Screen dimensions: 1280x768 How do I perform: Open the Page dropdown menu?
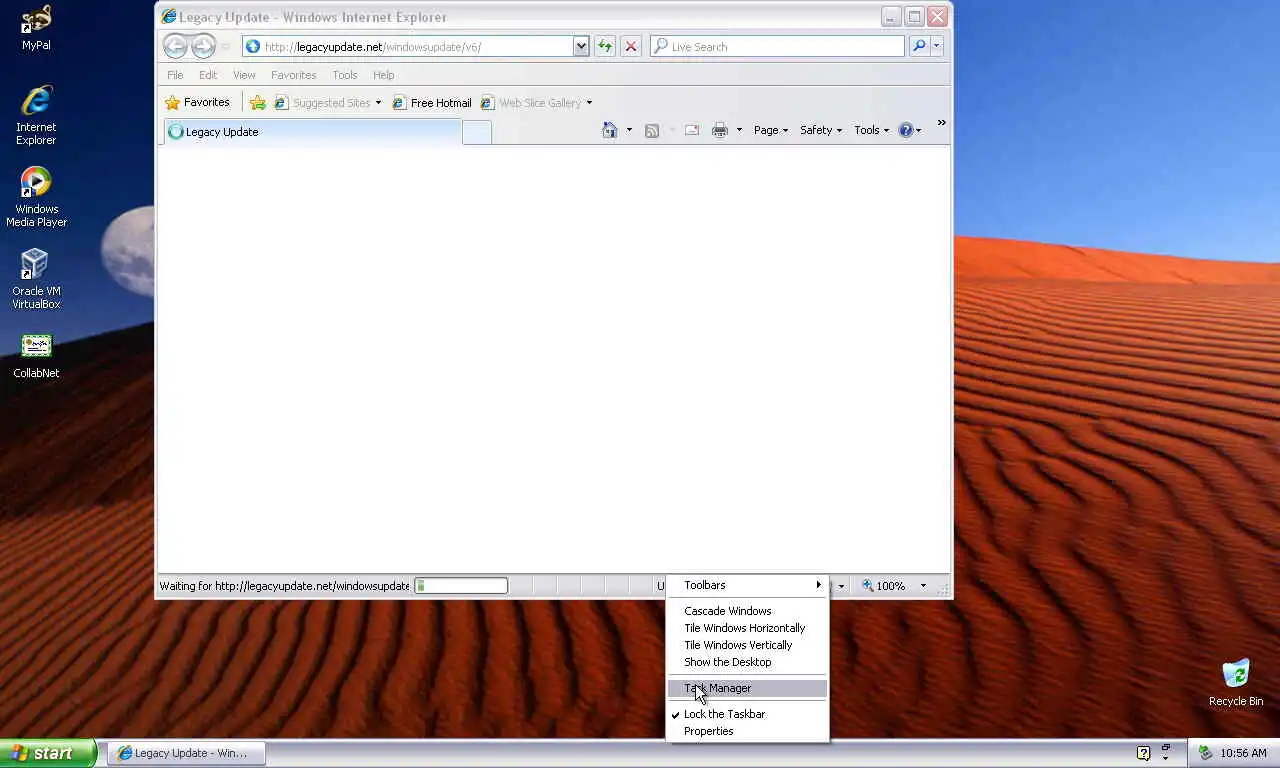[771, 130]
